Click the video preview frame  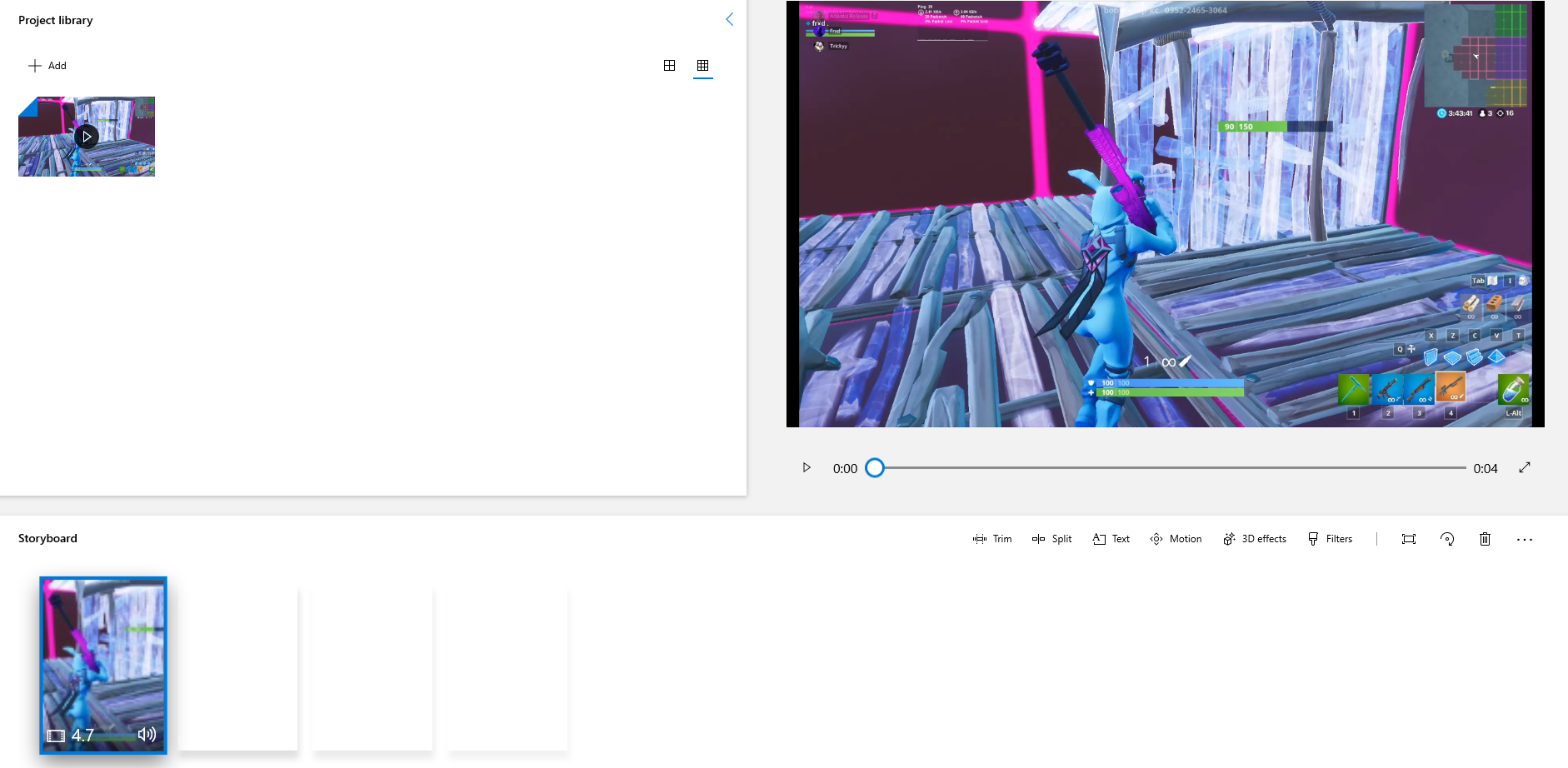click(1166, 214)
